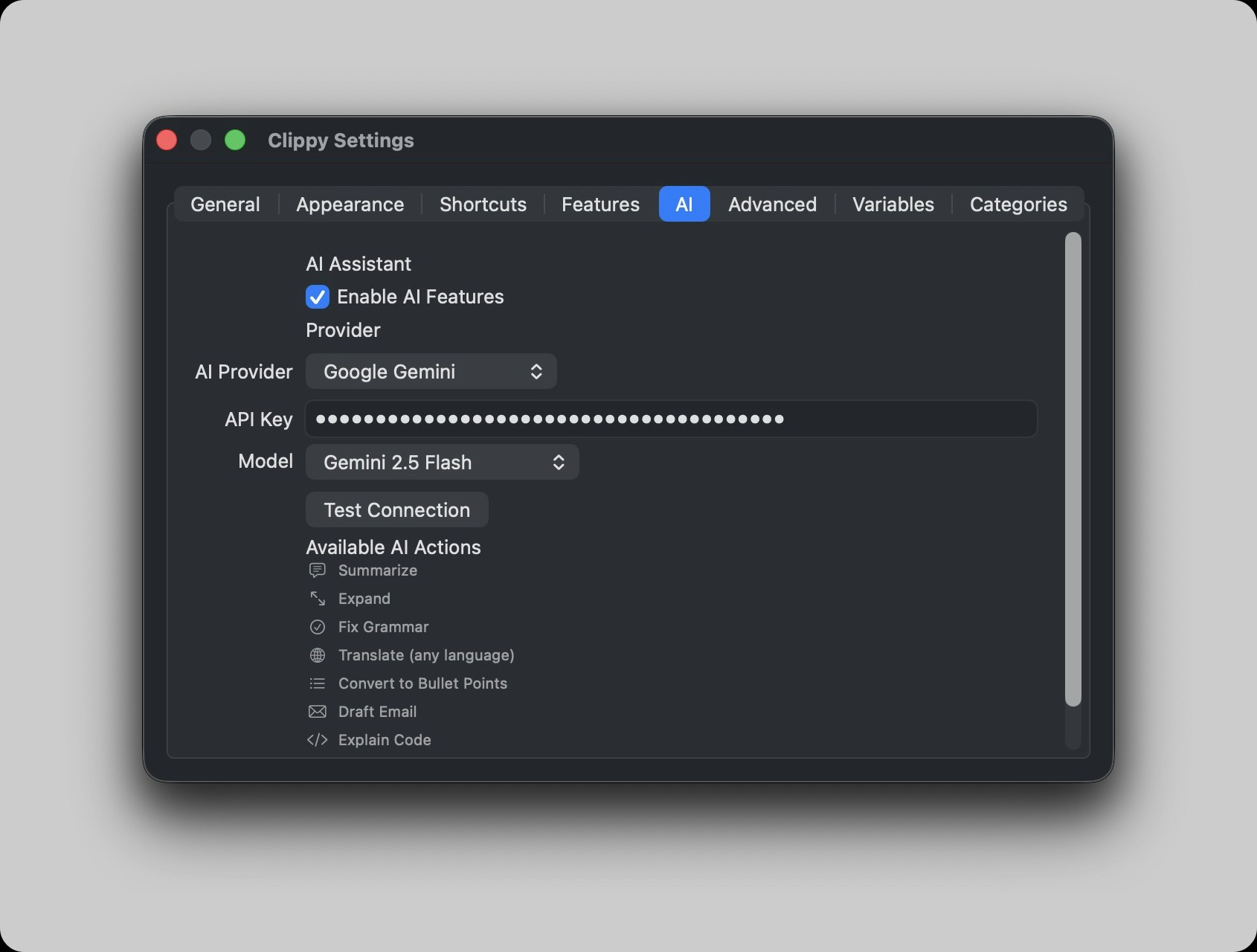
Task: Open the Appearance tab
Action: pyautogui.click(x=349, y=205)
